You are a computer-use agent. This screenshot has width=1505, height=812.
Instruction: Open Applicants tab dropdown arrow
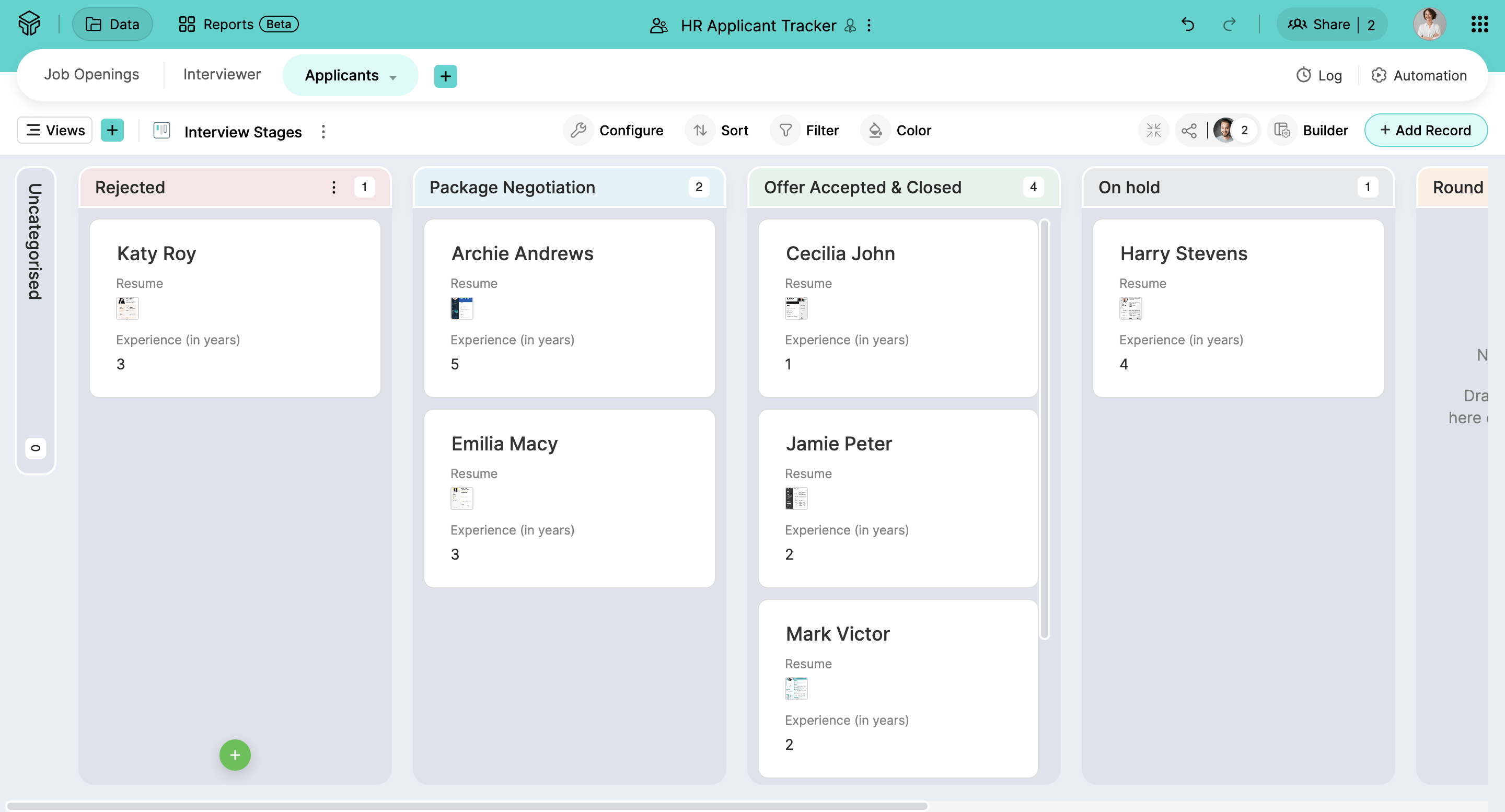coord(393,77)
